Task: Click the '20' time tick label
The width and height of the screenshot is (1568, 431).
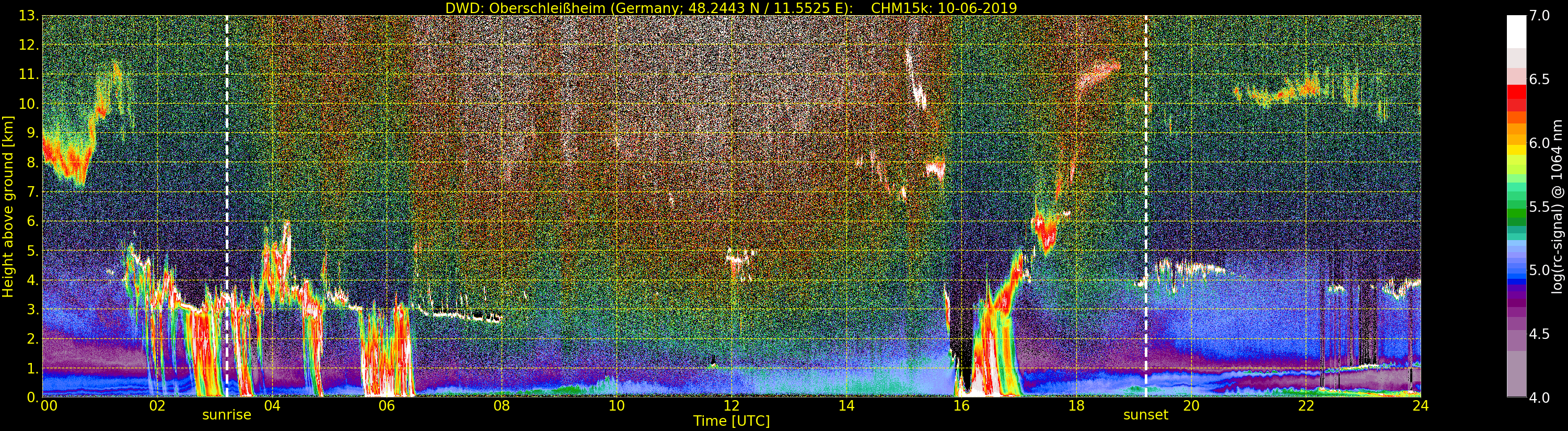Action: click(x=1191, y=406)
